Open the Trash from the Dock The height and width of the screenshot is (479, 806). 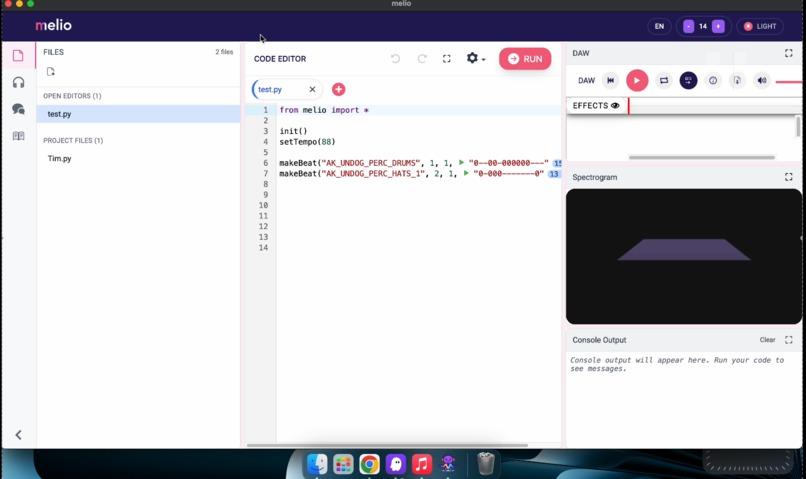pyautogui.click(x=485, y=464)
